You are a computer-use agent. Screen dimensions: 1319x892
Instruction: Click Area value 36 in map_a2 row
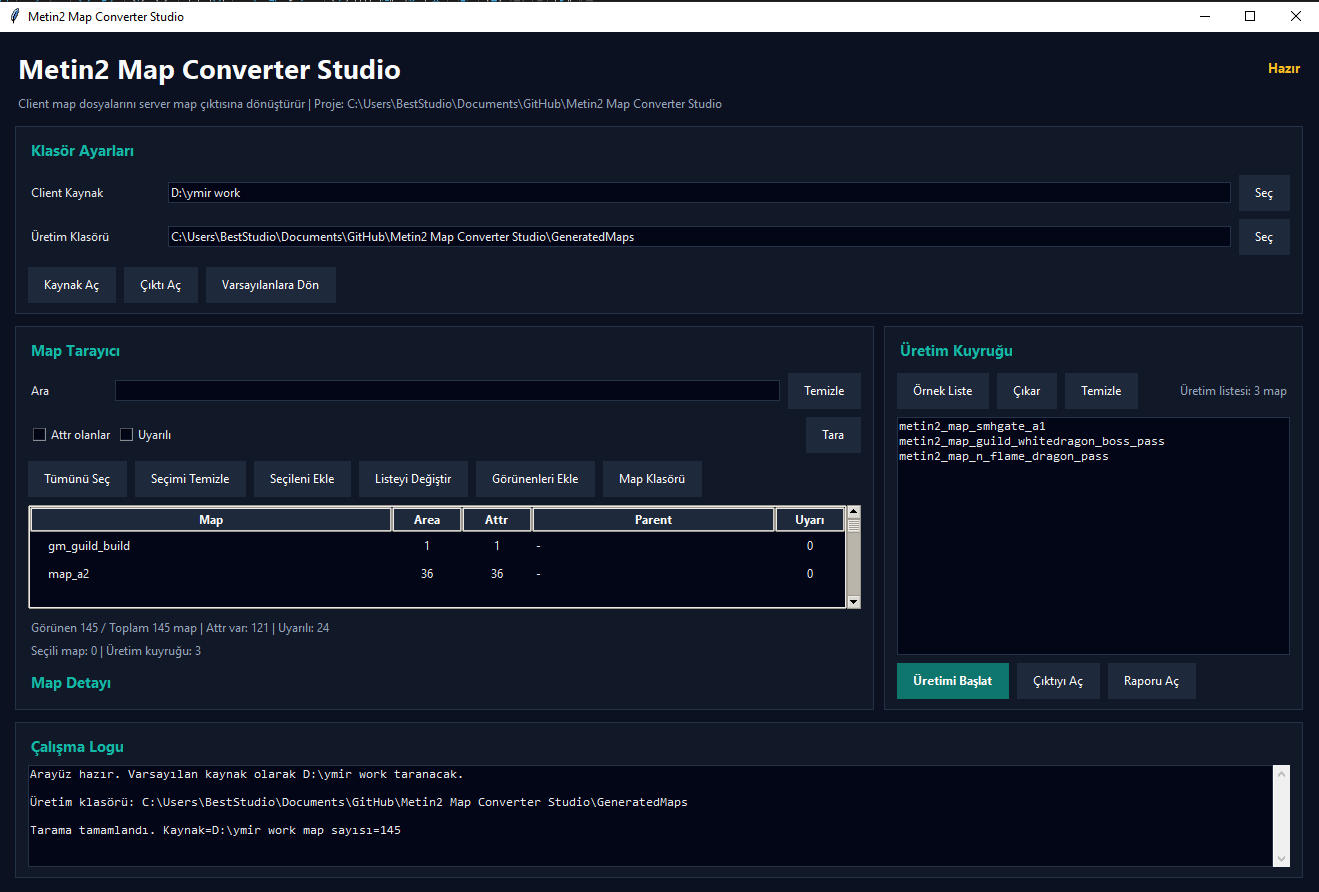tap(427, 574)
